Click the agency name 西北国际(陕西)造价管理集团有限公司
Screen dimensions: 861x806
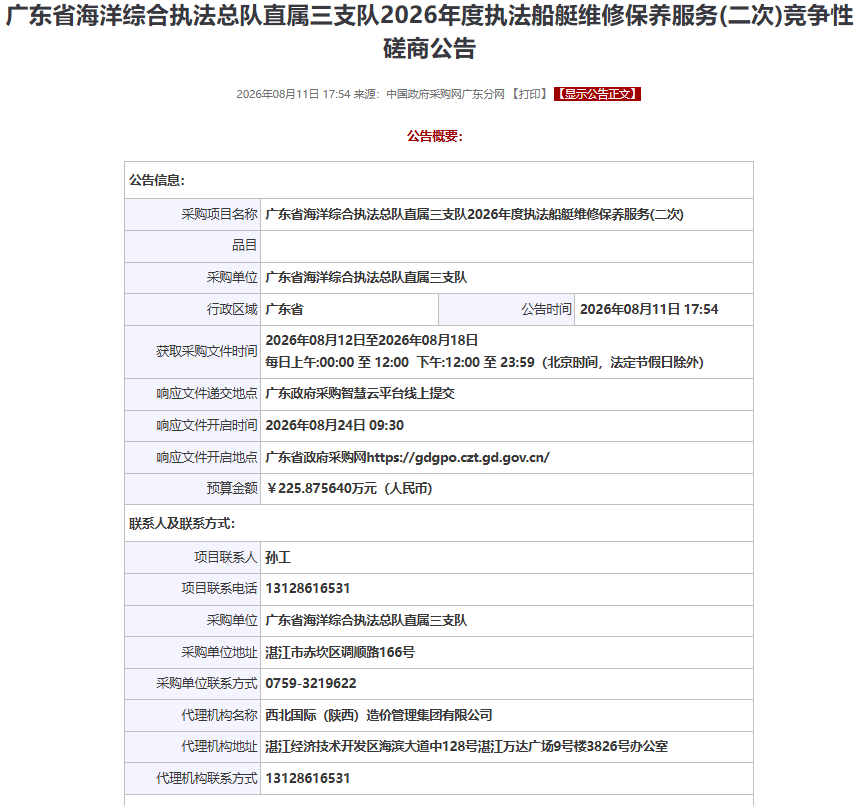pyautogui.click(x=379, y=715)
